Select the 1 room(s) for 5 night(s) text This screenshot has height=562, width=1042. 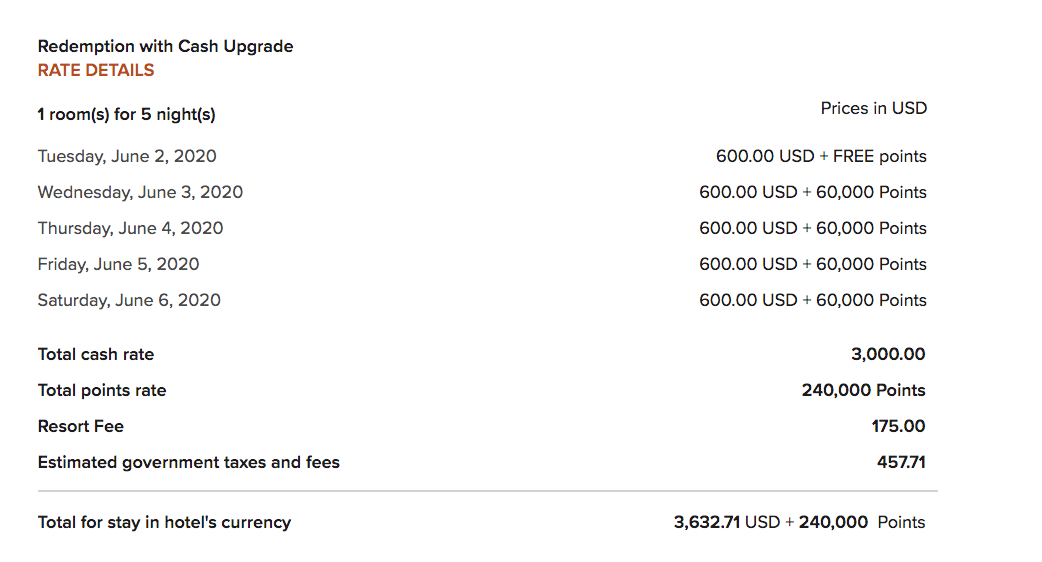pos(127,114)
